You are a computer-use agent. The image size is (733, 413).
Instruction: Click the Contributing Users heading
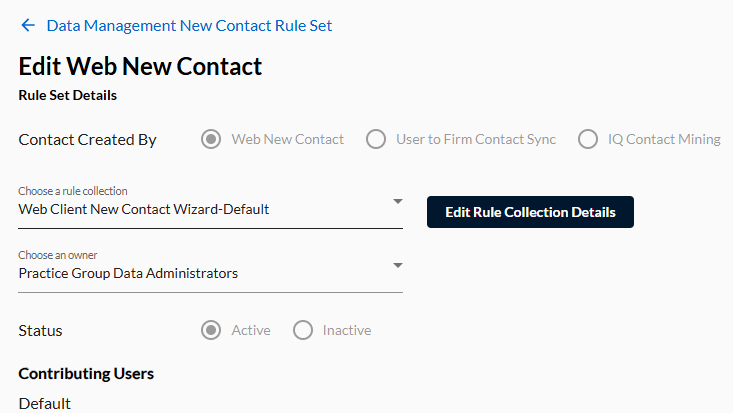pyautogui.click(x=86, y=374)
